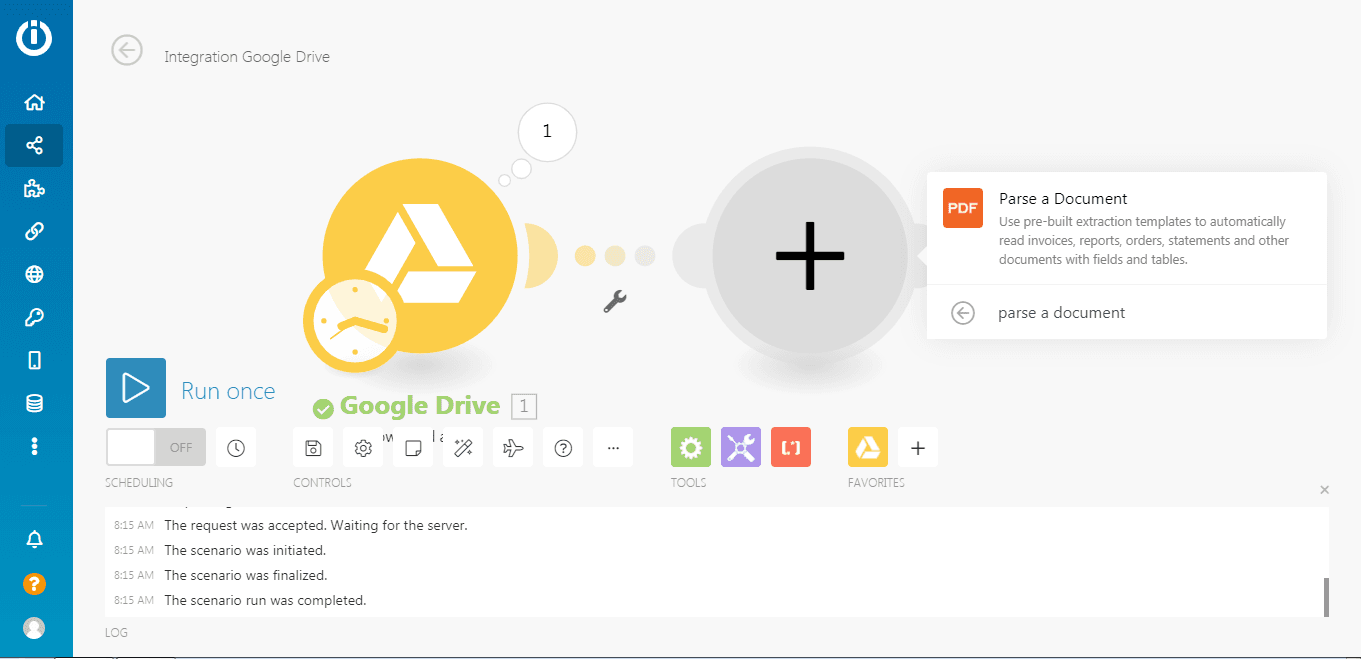Screen dimensions: 1361x659
Task: Expand the three-dot more controls menu
Action: 613,448
